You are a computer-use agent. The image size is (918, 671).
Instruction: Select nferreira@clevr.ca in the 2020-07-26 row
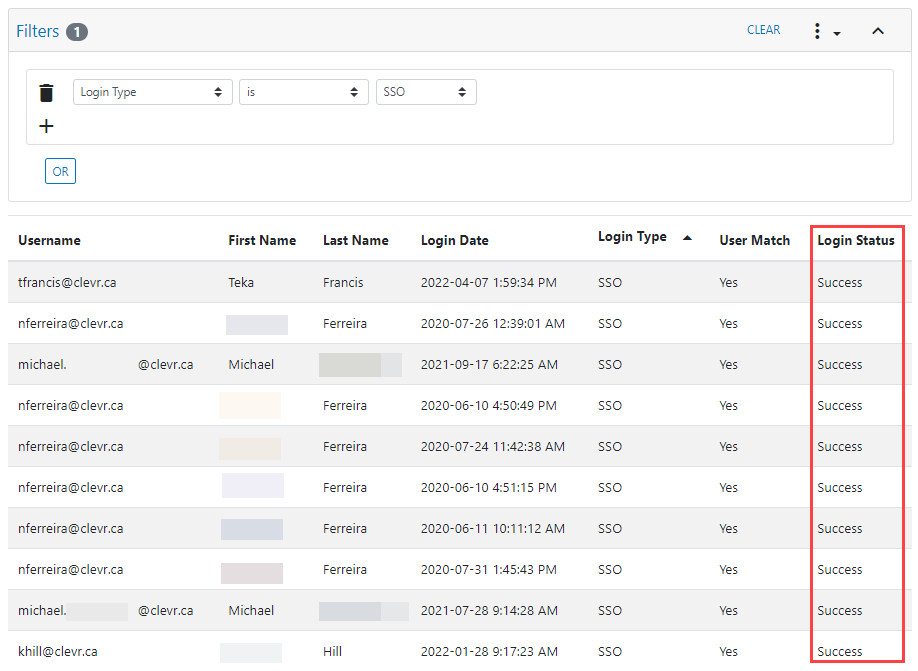[70, 323]
